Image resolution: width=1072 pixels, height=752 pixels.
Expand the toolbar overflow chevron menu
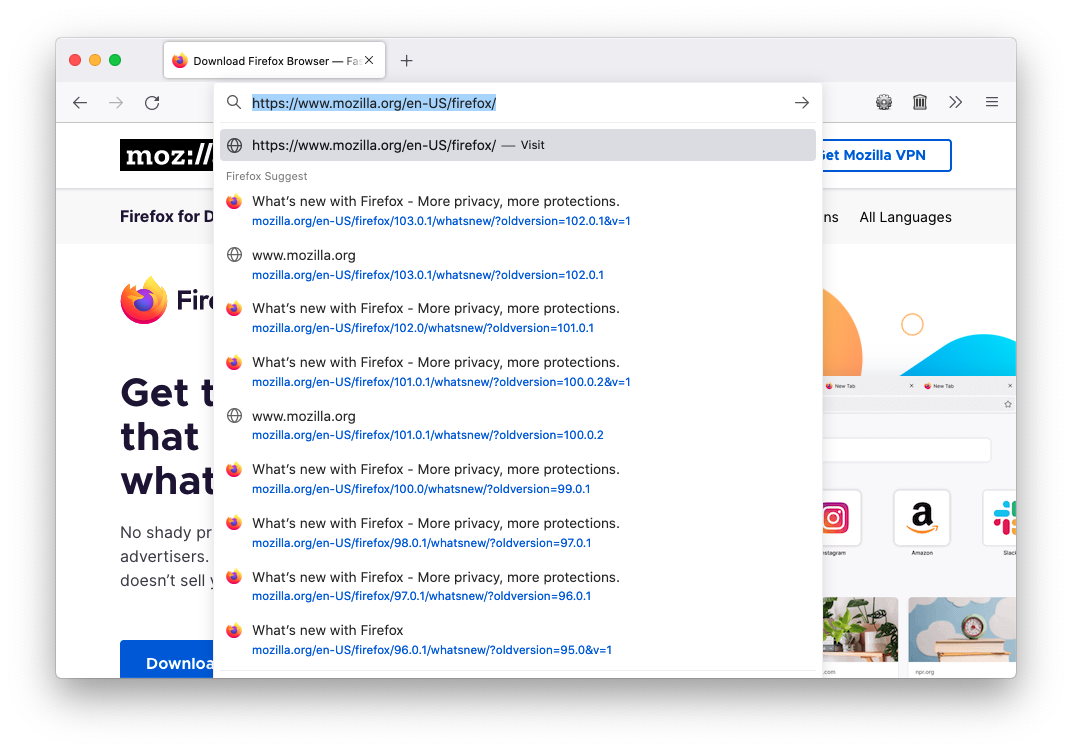tap(956, 103)
